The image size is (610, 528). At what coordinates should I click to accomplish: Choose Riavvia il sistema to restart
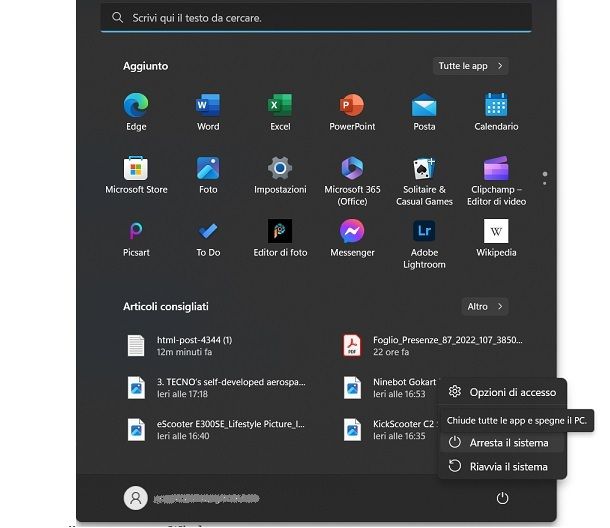click(x=502, y=467)
